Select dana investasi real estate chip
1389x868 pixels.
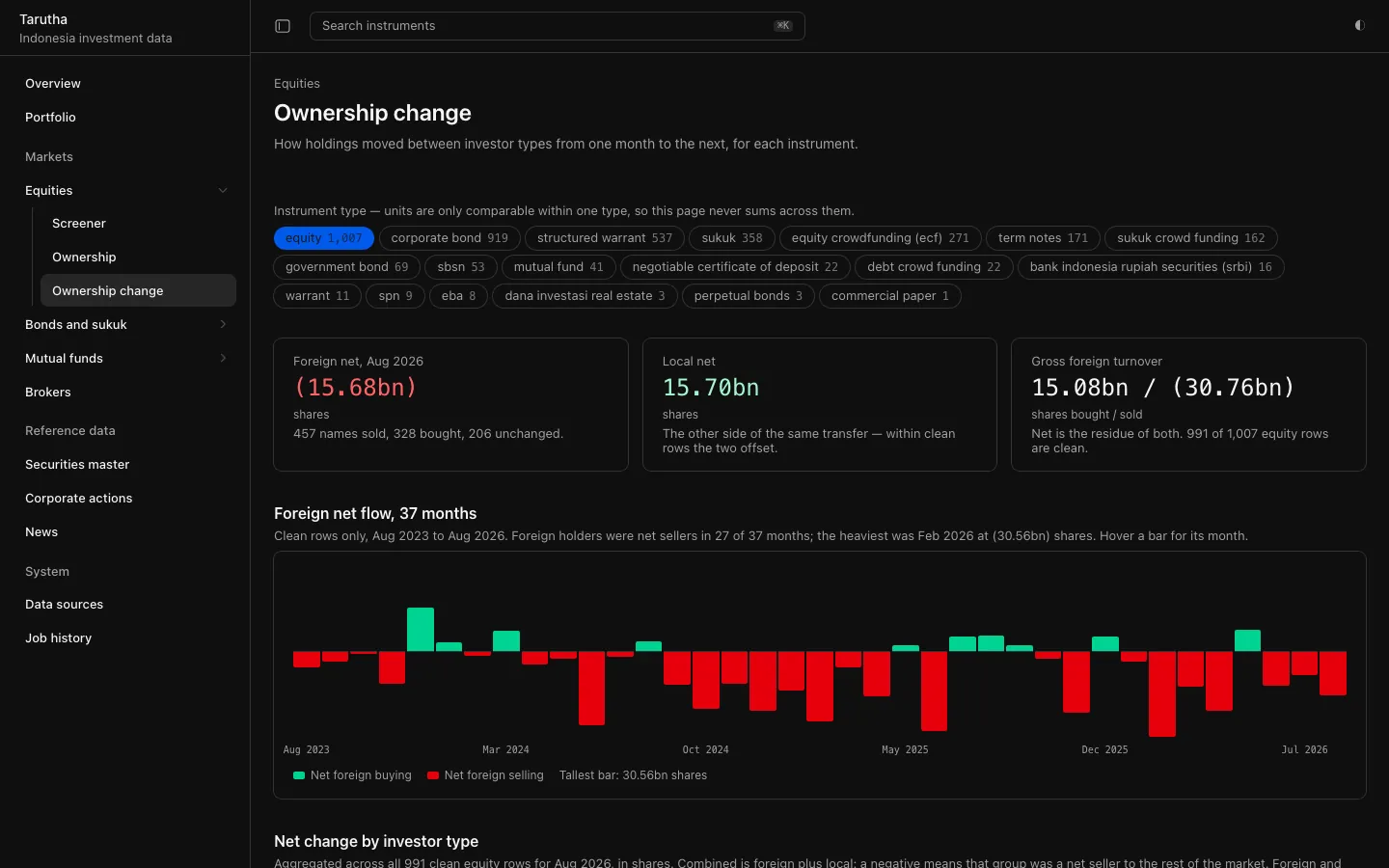pos(585,296)
